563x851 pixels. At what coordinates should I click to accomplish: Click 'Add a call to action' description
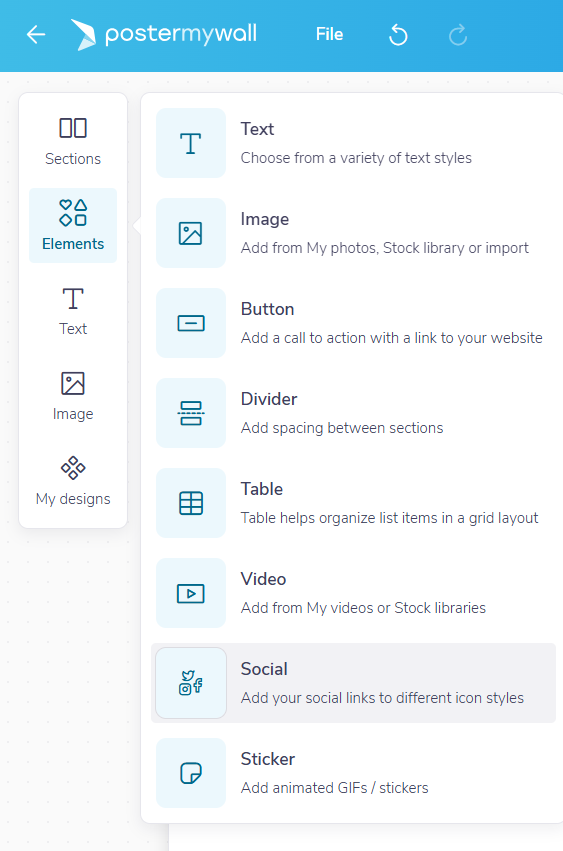pos(391,338)
